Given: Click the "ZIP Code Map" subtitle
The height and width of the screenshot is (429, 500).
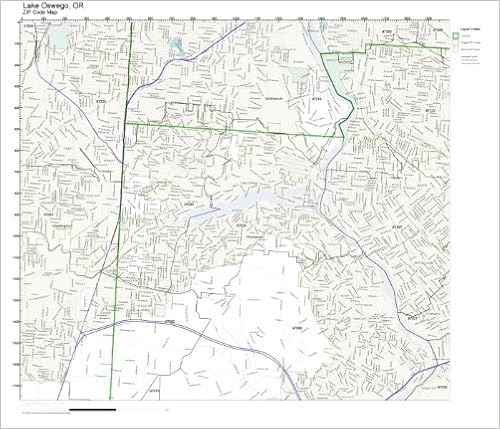Looking at the screenshot, I should (x=40, y=12).
